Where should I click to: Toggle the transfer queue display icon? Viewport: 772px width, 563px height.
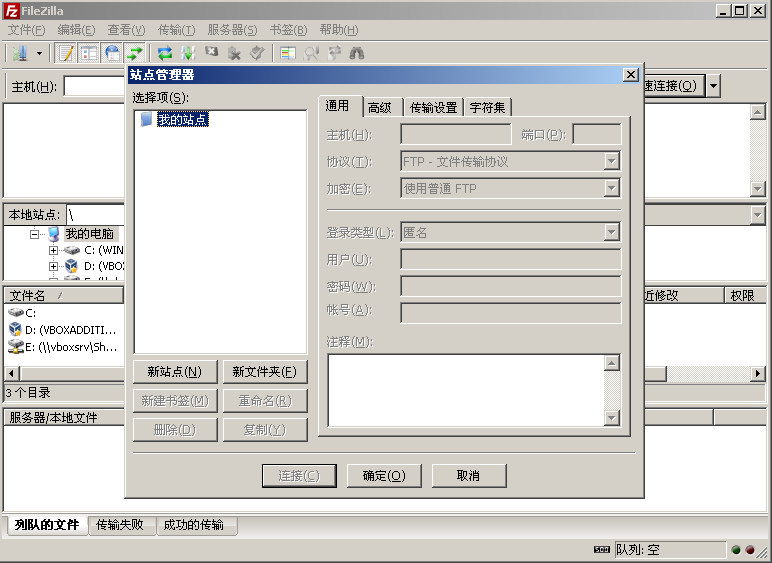(x=134, y=53)
